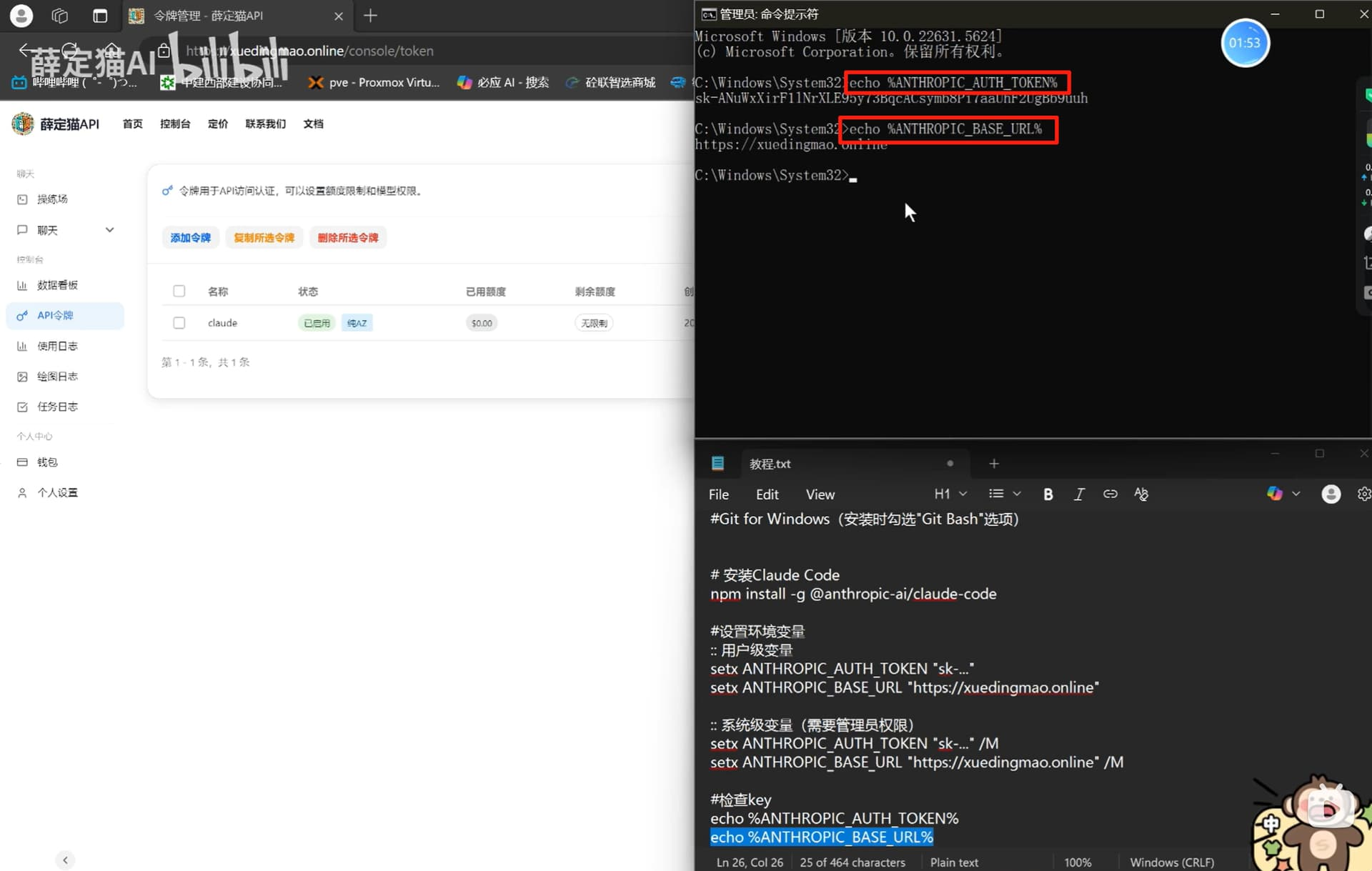Click the browser address bar URL

[309, 51]
